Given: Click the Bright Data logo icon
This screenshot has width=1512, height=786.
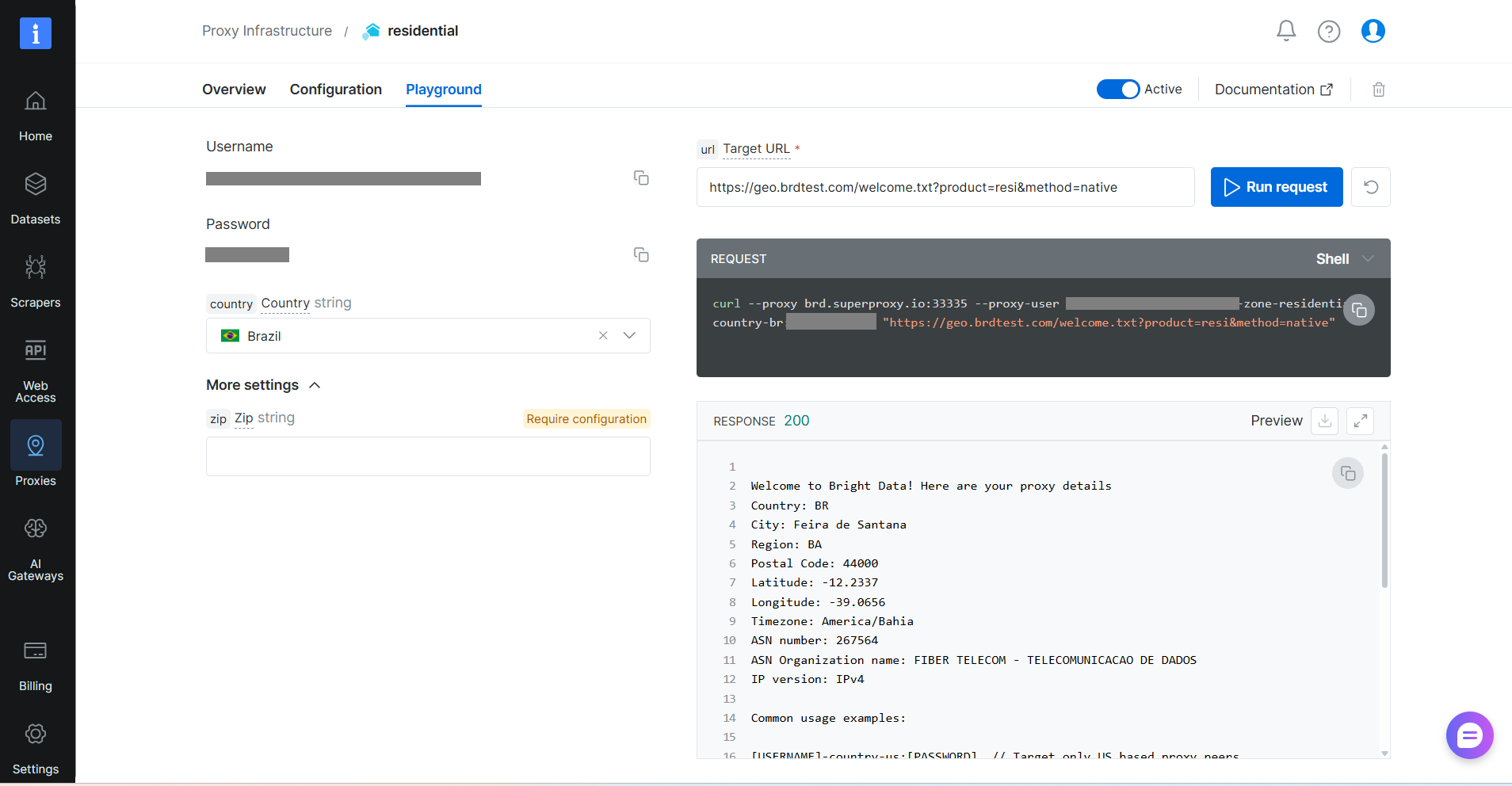Looking at the screenshot, I should 36,33.
